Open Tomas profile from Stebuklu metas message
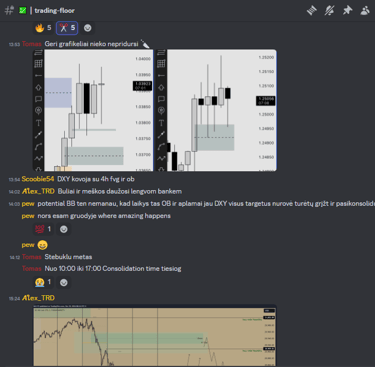The image size is (375, 367). (x=32, y=257)
